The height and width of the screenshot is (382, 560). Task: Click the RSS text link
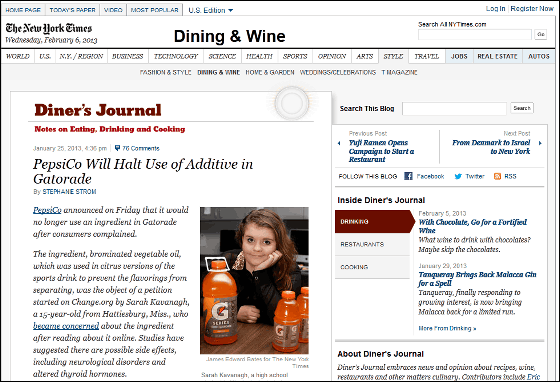[x=510, y=176]
